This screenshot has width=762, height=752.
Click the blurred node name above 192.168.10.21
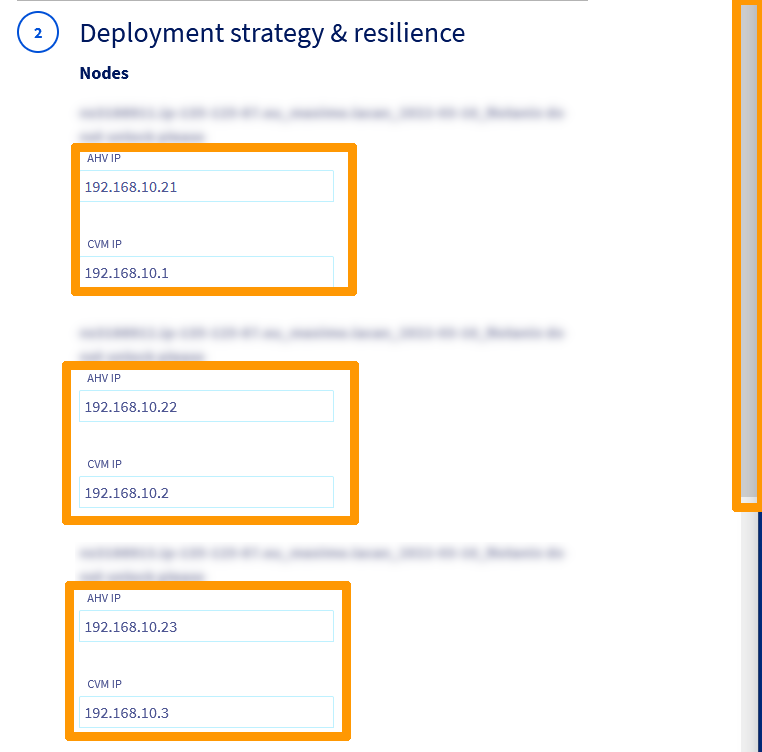pyautogui.click(x=321, y=114)
